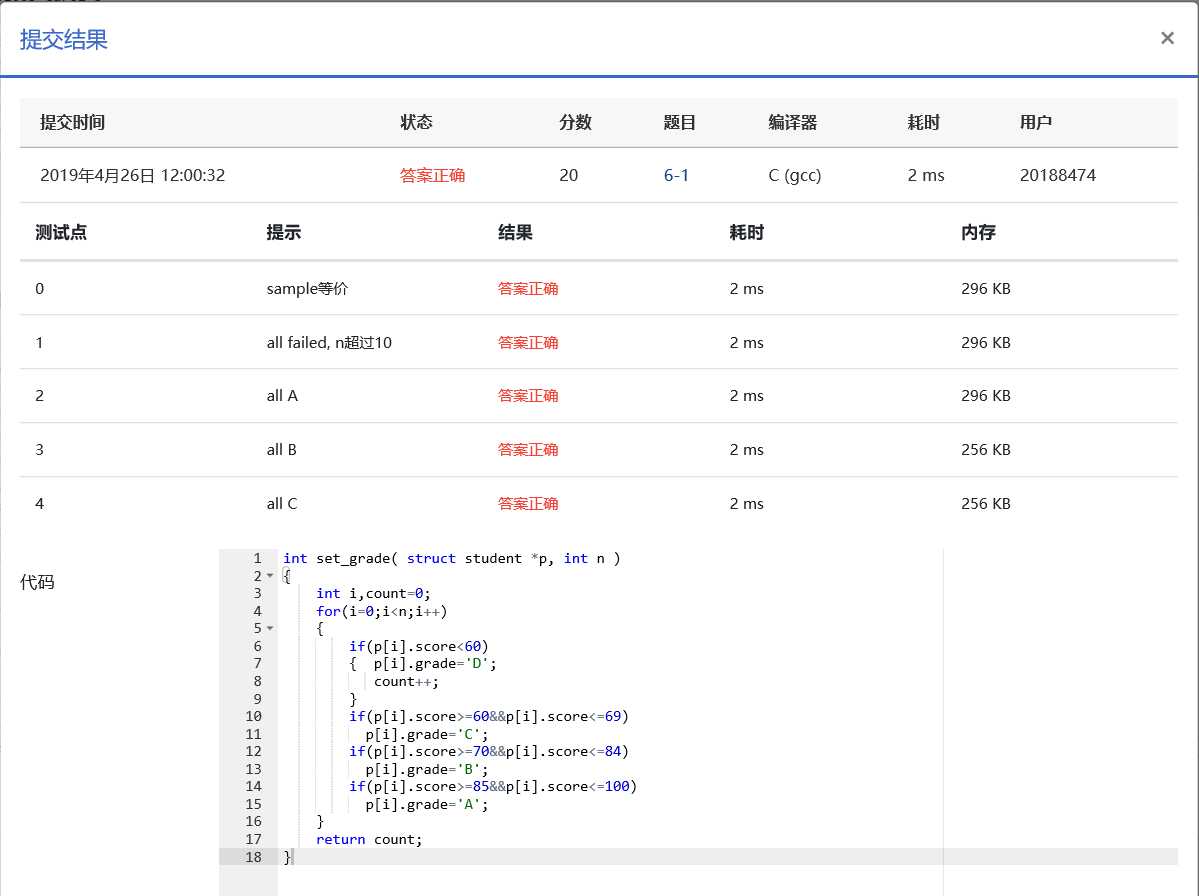
Task: Collapse code fold arrow at line 2
Action: (x=270, y=576)
